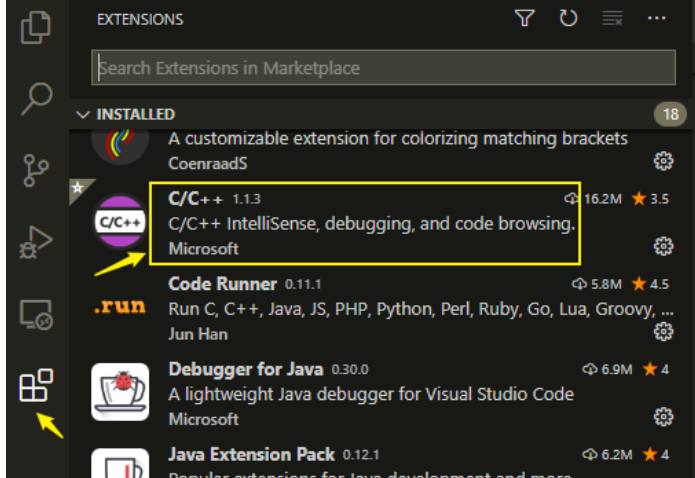Screen dimensions: 695x478
Task: Refresh the extensions list
Action: [x=568, y=19]
